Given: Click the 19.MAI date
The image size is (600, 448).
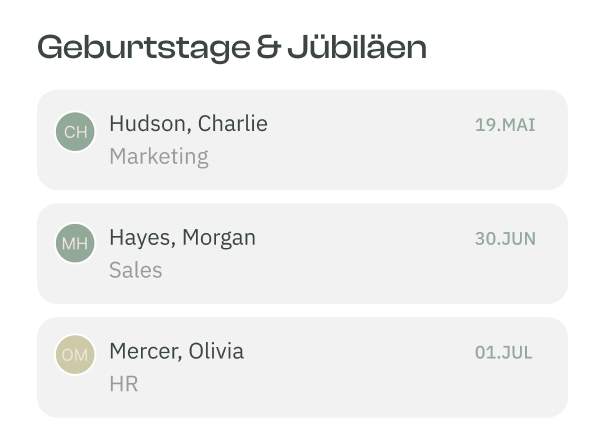Looking at the screenshot, I should pos(505,125).
